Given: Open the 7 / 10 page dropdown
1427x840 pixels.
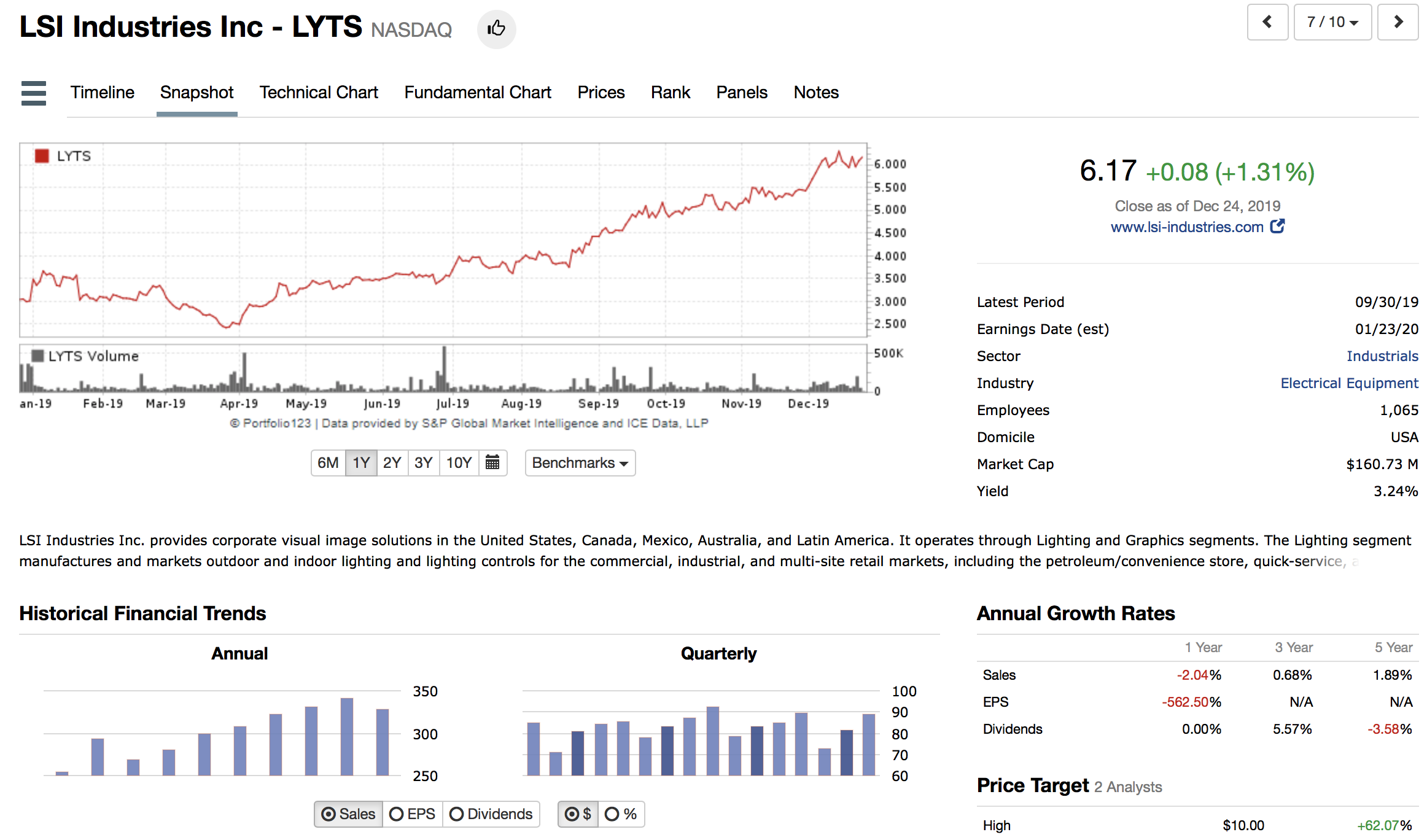Looking at the screenshot, I should pyautogui.click(x=1332, y=23).
